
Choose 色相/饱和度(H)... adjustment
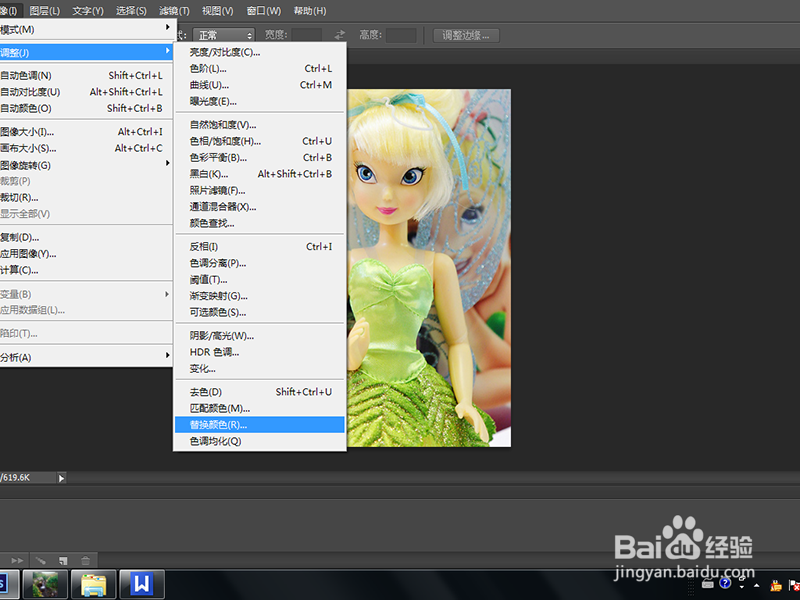(260, 141)
